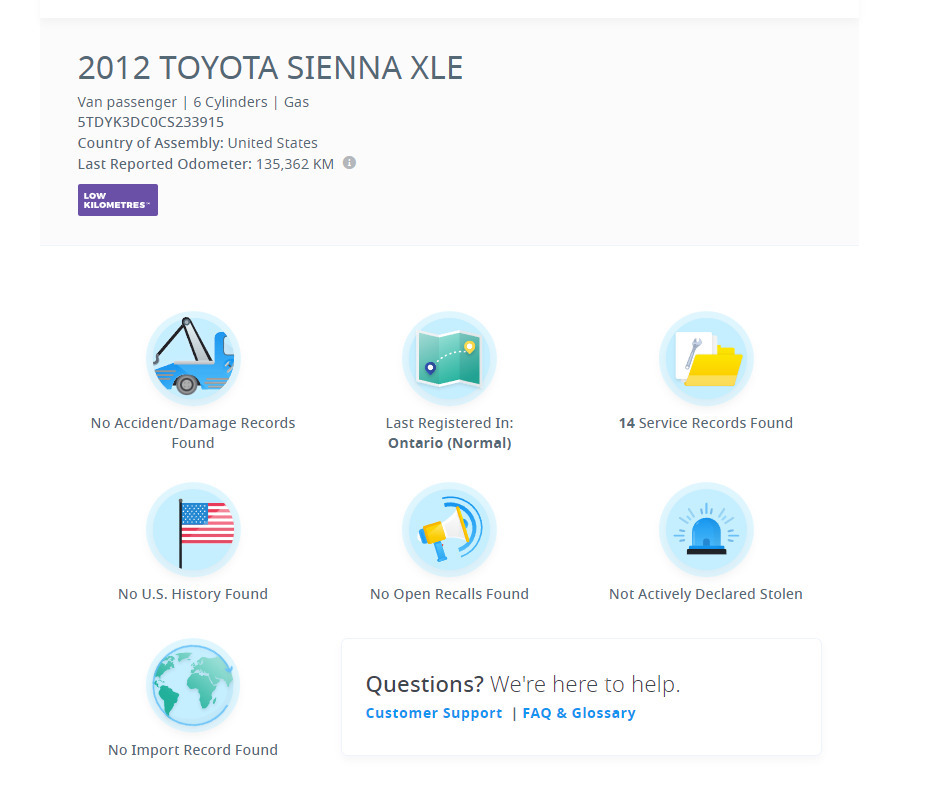This screenshot has height=805, width=928.
Task: Click the Ontario (Normal) registration text
Action: [x=449, y=442]
